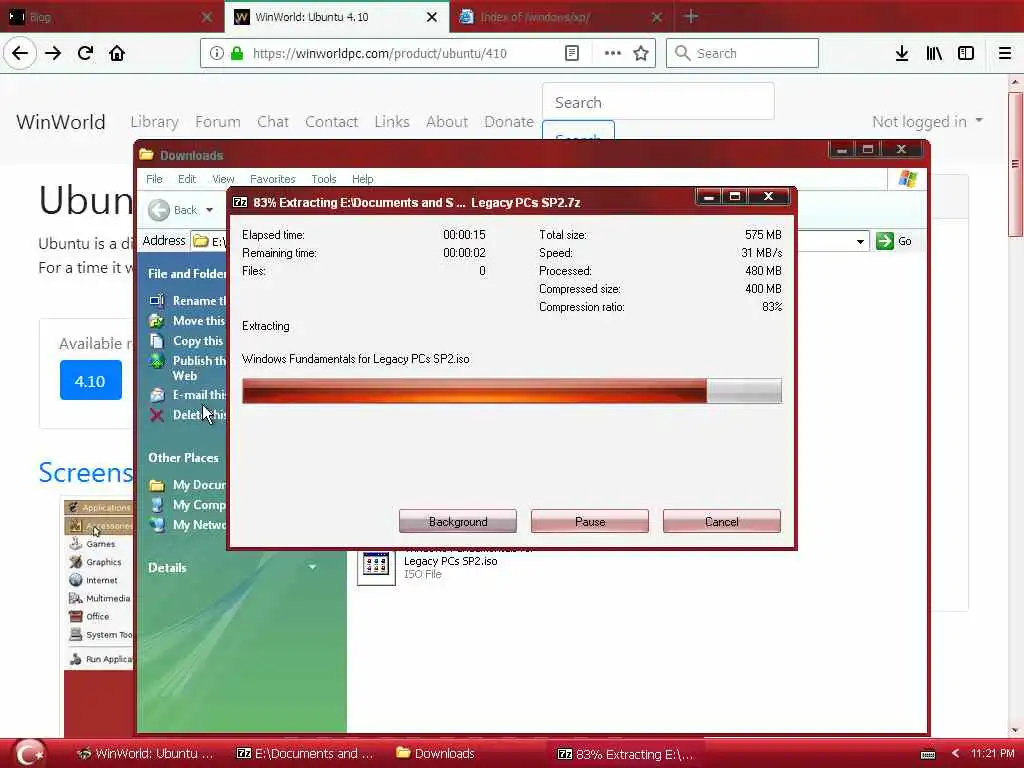The height and width of the screenshot is (768, 1024).
Task: Open View menu in Downloads window
Action: pyautogui.click(x=223, y=179)
